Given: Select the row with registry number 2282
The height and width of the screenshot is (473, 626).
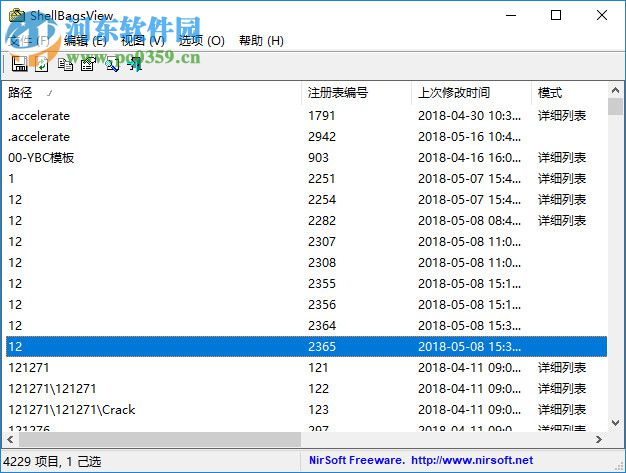Looking at the screenshot, I should pos(307,221).
